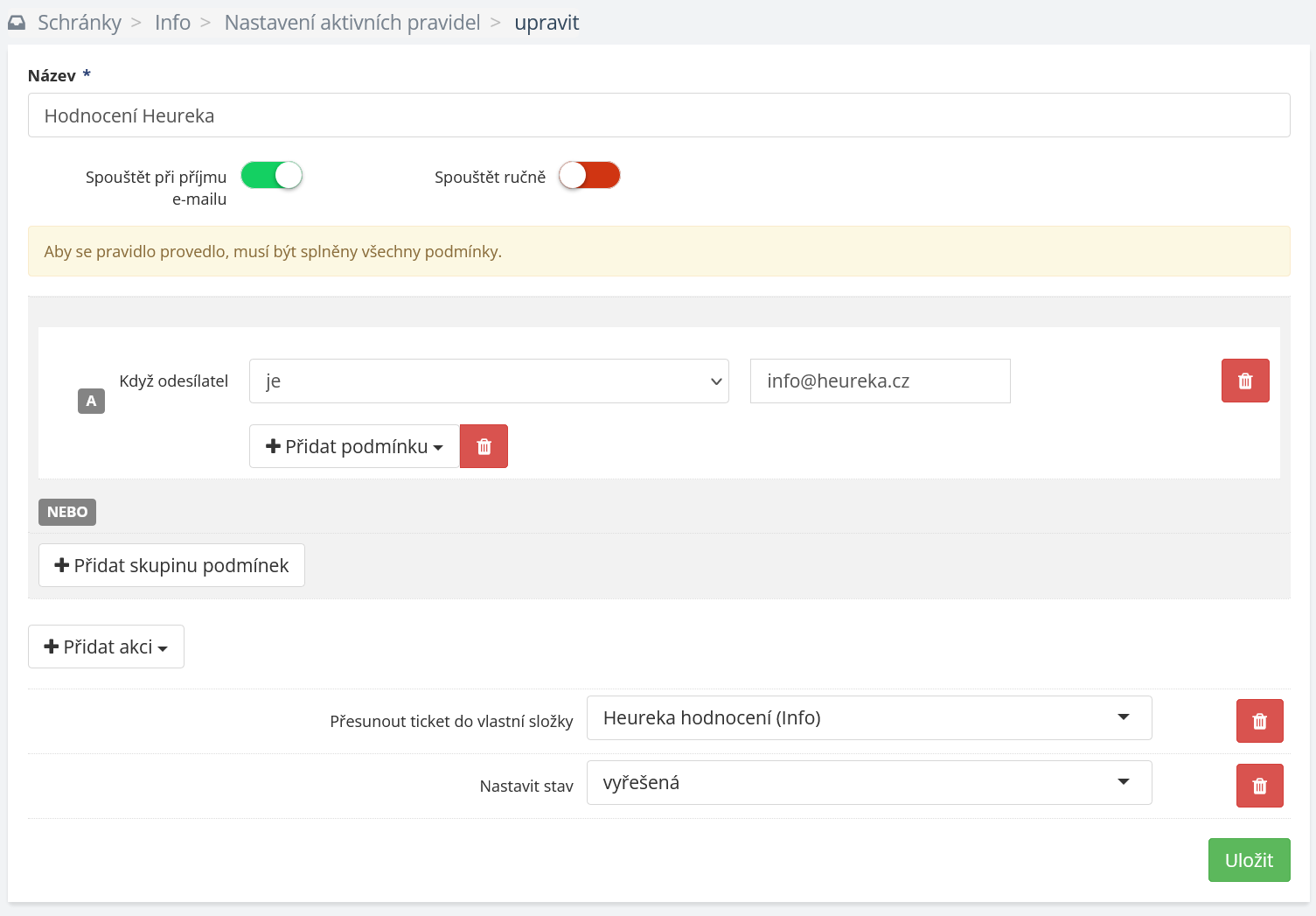Screen dimensions: 1316x916
Task: Go to Info breadcrumb item
Action: [x=172, y=23]
